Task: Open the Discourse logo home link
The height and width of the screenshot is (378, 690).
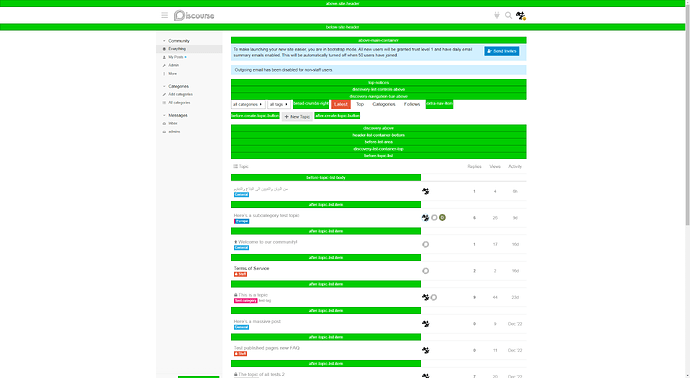Action: tap(194, 16)
